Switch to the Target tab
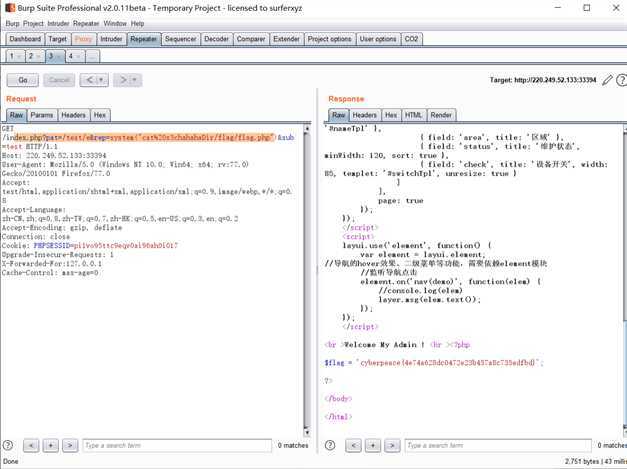 58,39
